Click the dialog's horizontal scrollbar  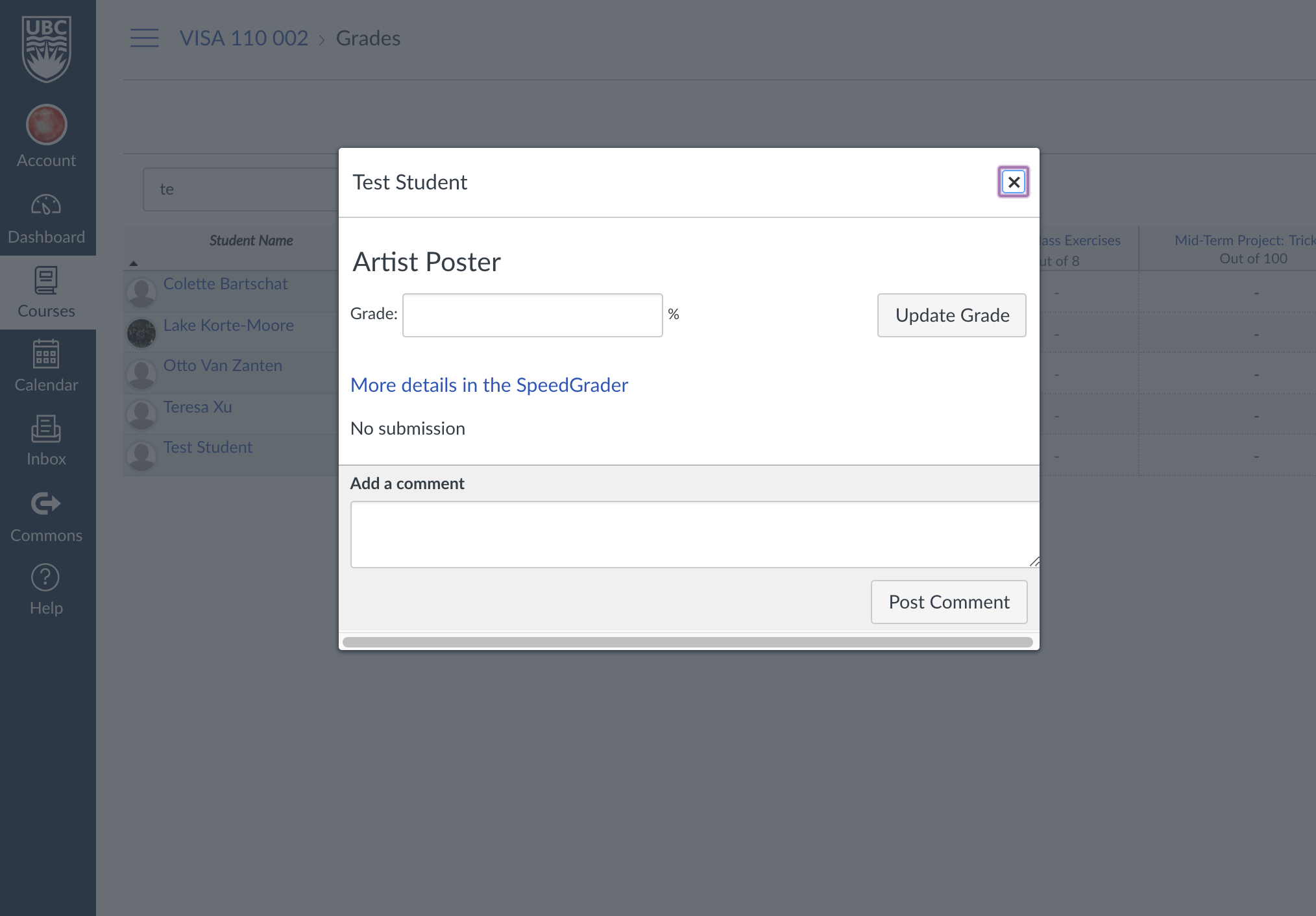(687, 642)
